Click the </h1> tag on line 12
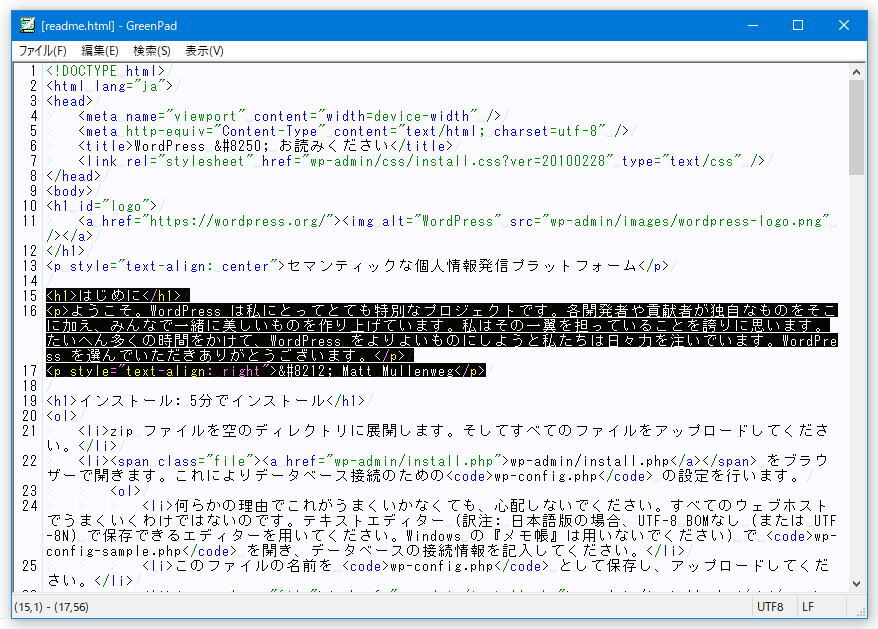The width and height of the screenshot is (878, 629). [66, 251]
